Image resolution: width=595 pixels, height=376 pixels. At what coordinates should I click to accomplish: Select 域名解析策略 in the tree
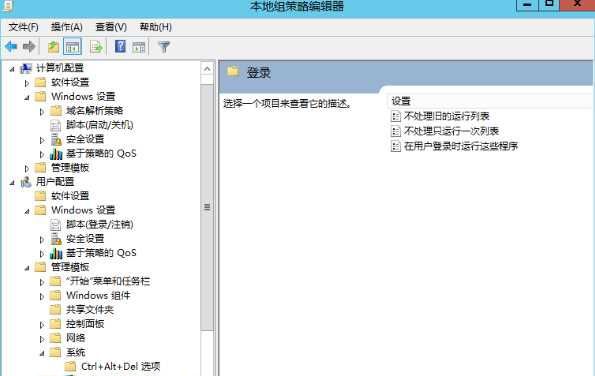click(94, 111)
